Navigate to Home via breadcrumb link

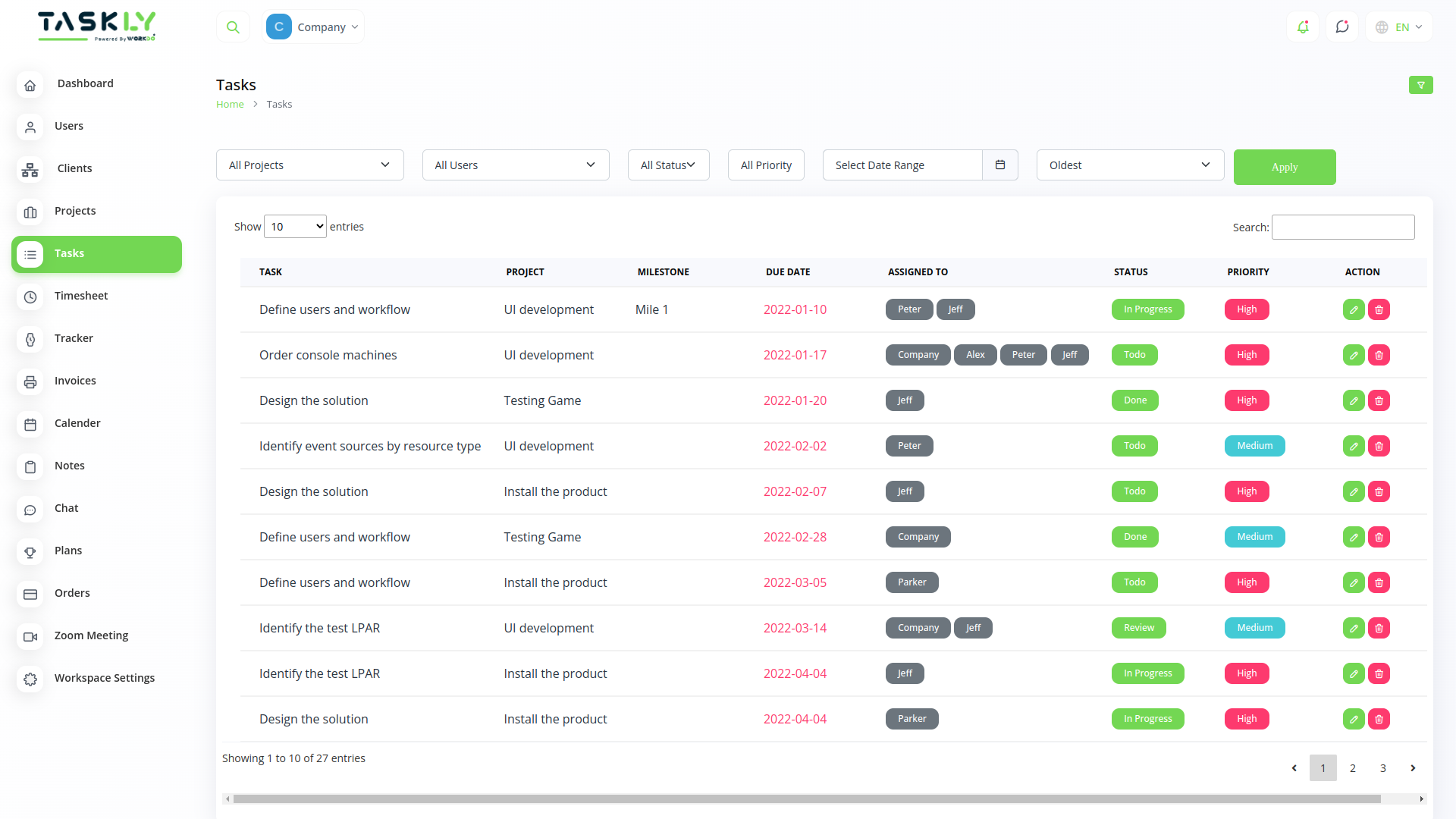point(230,104)
